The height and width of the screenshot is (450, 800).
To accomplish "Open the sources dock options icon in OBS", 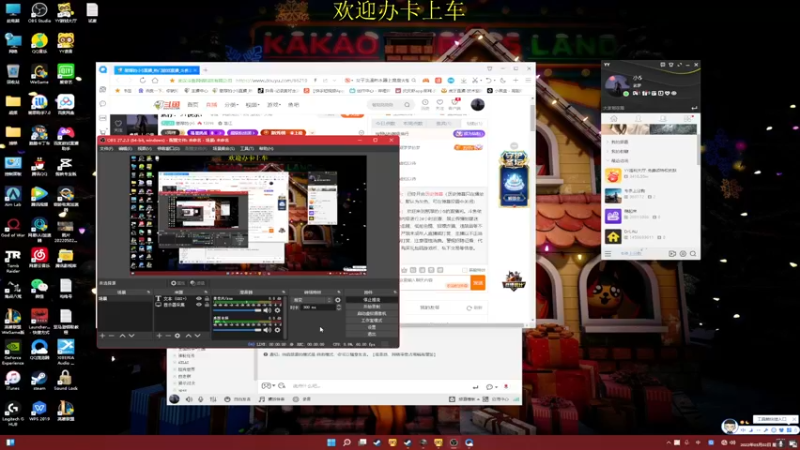I will click(x=206, y=292).
